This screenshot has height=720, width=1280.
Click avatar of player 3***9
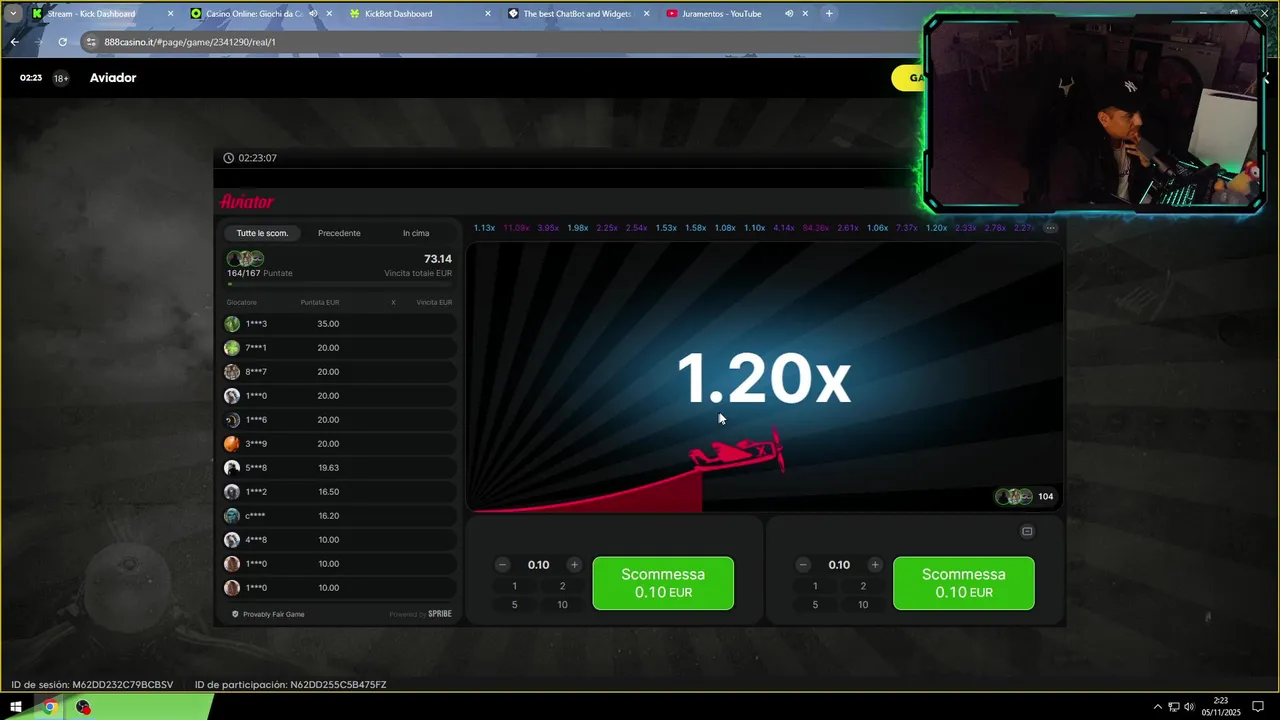232,444
